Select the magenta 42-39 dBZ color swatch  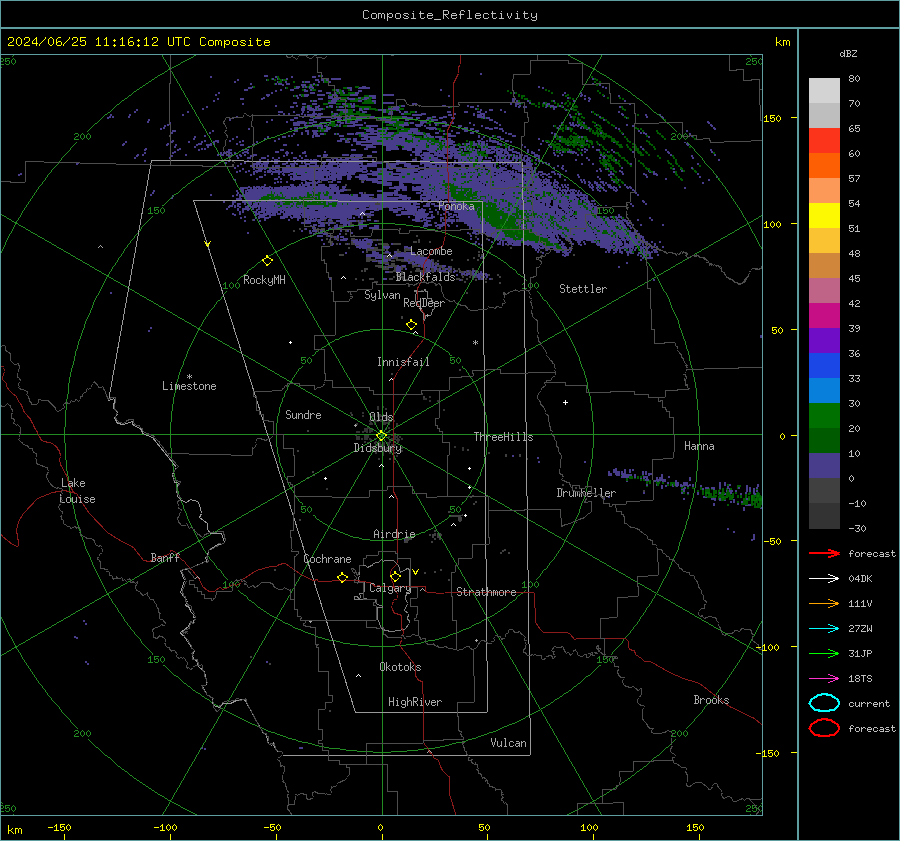[x=824, y=316]
